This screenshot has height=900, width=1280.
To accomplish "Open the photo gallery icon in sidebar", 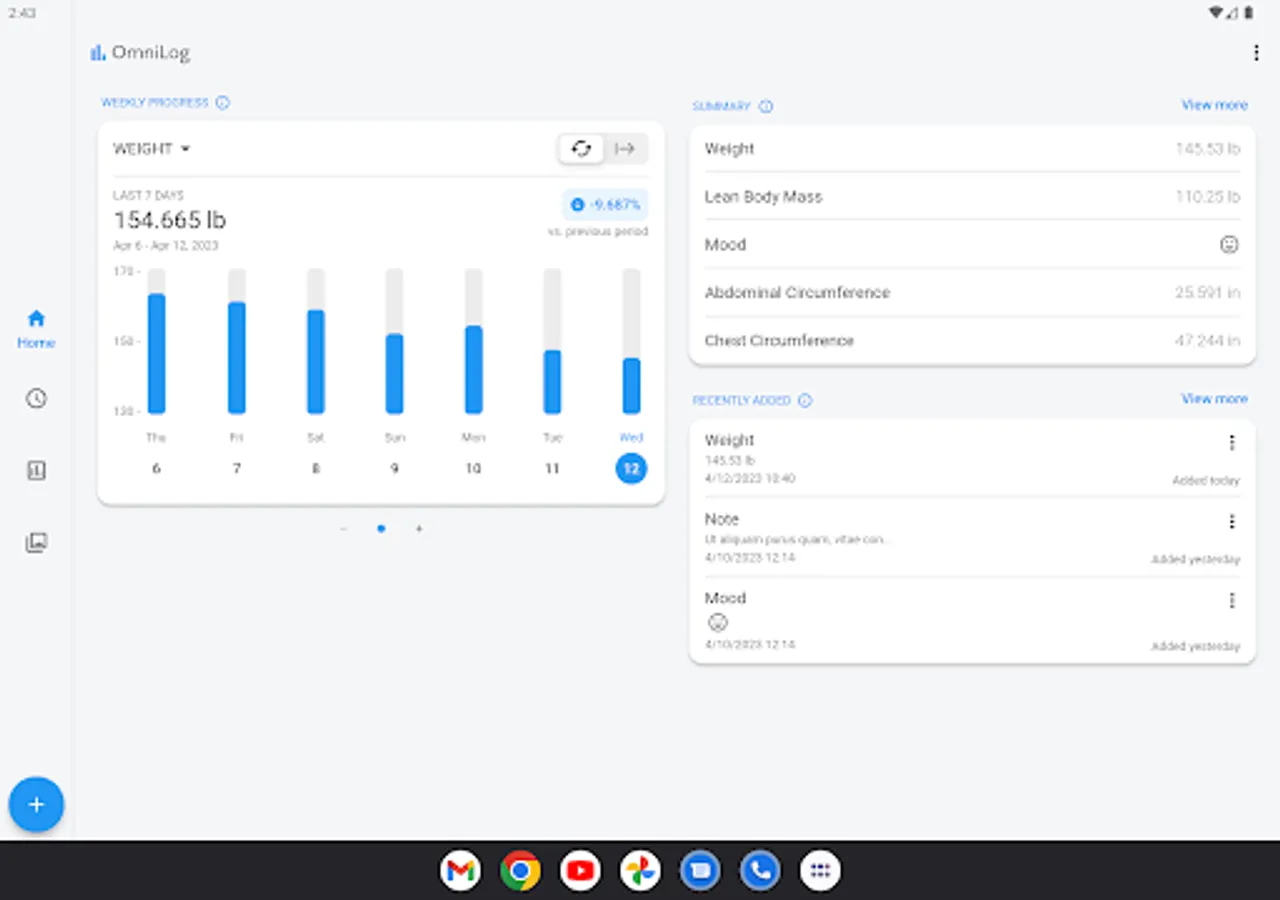I will 36,542.
